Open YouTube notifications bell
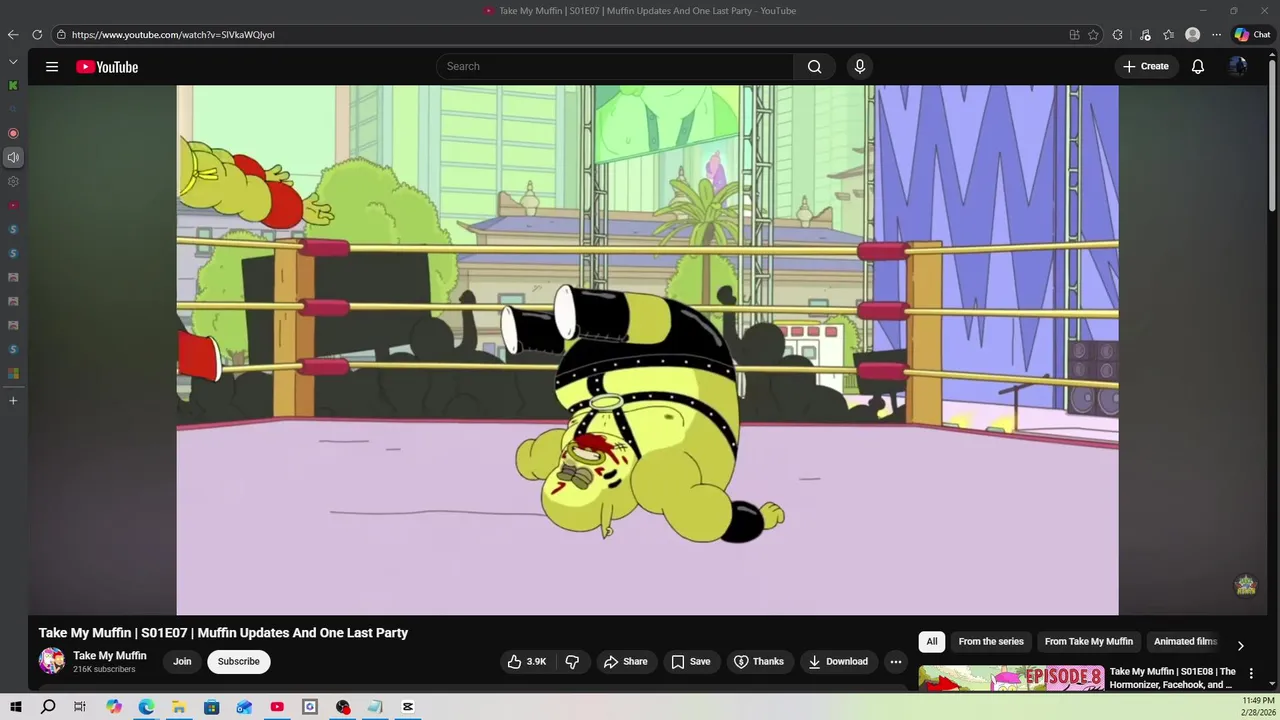 1197,67
